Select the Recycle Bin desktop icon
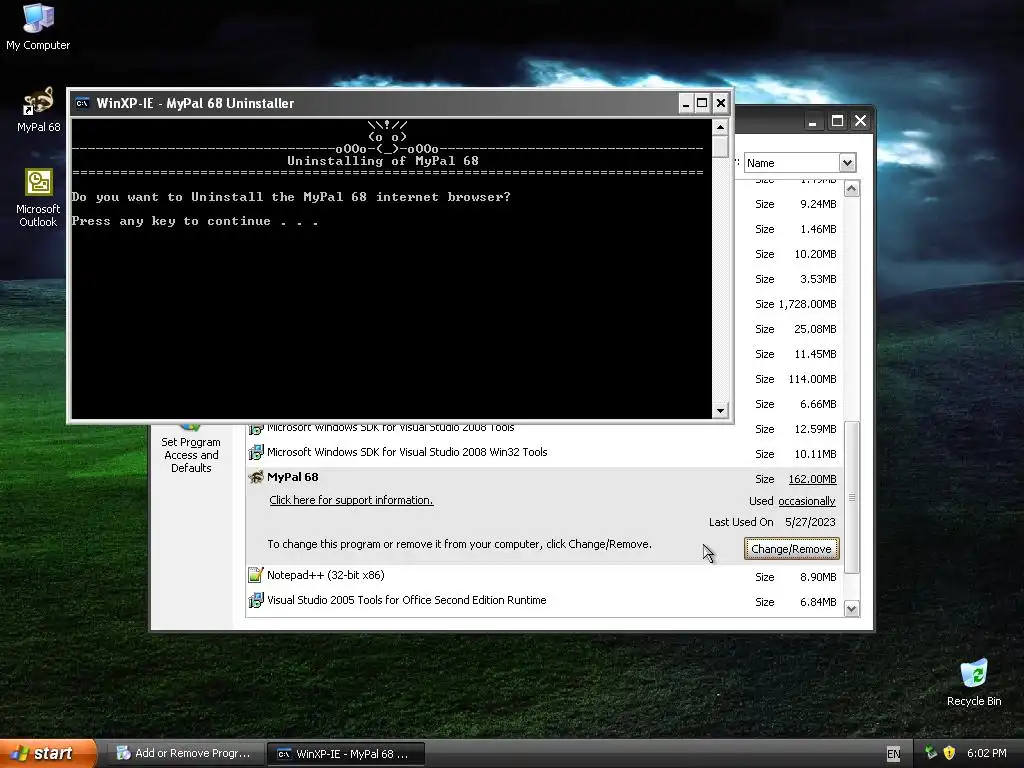This screenshot has height=768, width=1024. click(x=974, y=682)
